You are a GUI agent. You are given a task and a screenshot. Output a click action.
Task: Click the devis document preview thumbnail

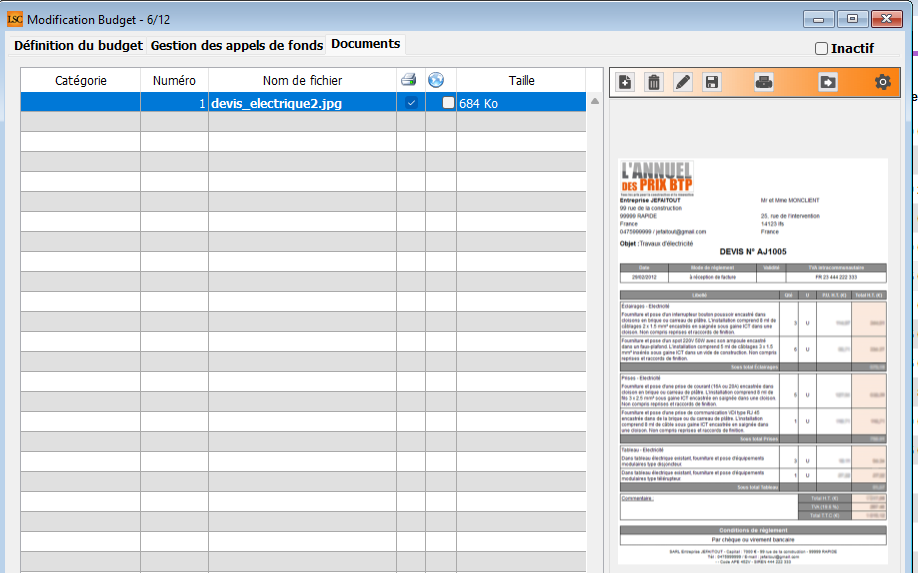coord(753,362)
